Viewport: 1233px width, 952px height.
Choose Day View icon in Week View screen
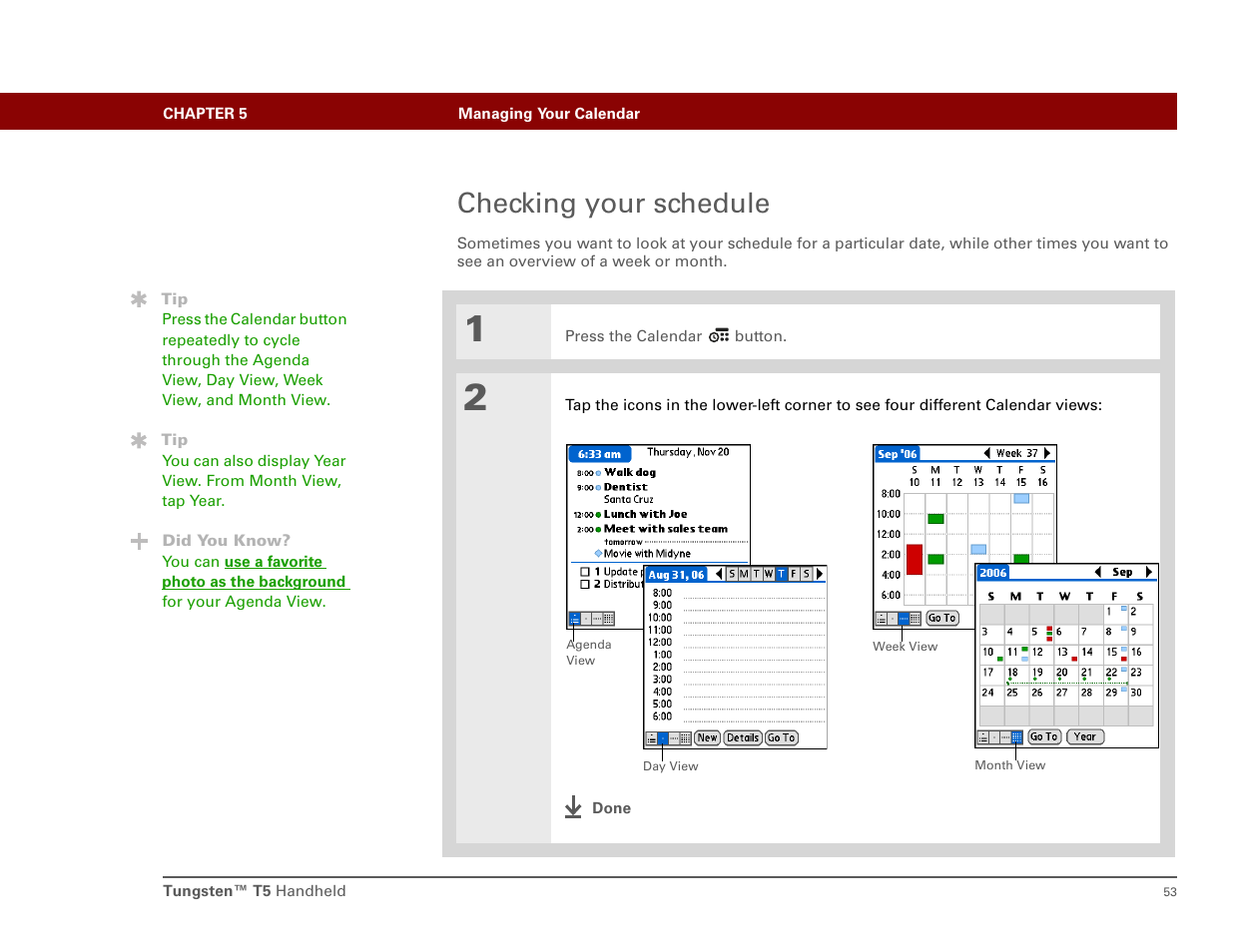893,619
